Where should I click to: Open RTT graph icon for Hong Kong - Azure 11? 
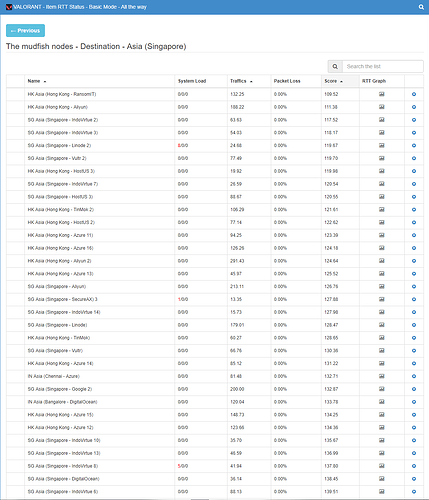pos(382,235)
